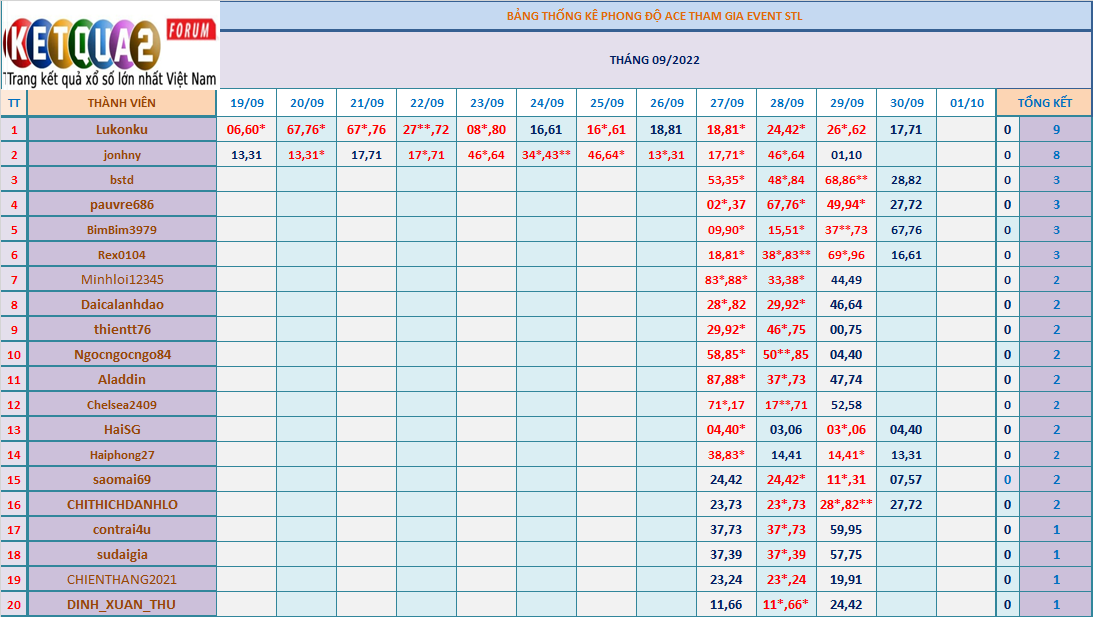Click row number 10 in TT column

(14, 354)
